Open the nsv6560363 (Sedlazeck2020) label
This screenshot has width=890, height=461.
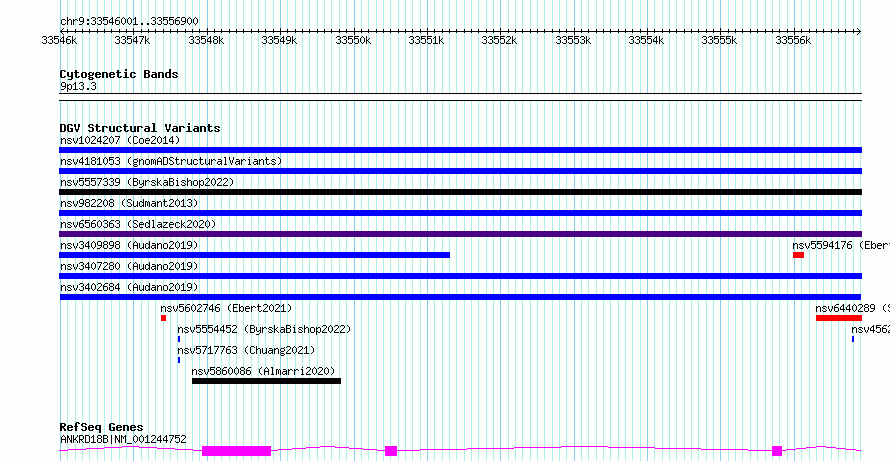pos(138,224)
